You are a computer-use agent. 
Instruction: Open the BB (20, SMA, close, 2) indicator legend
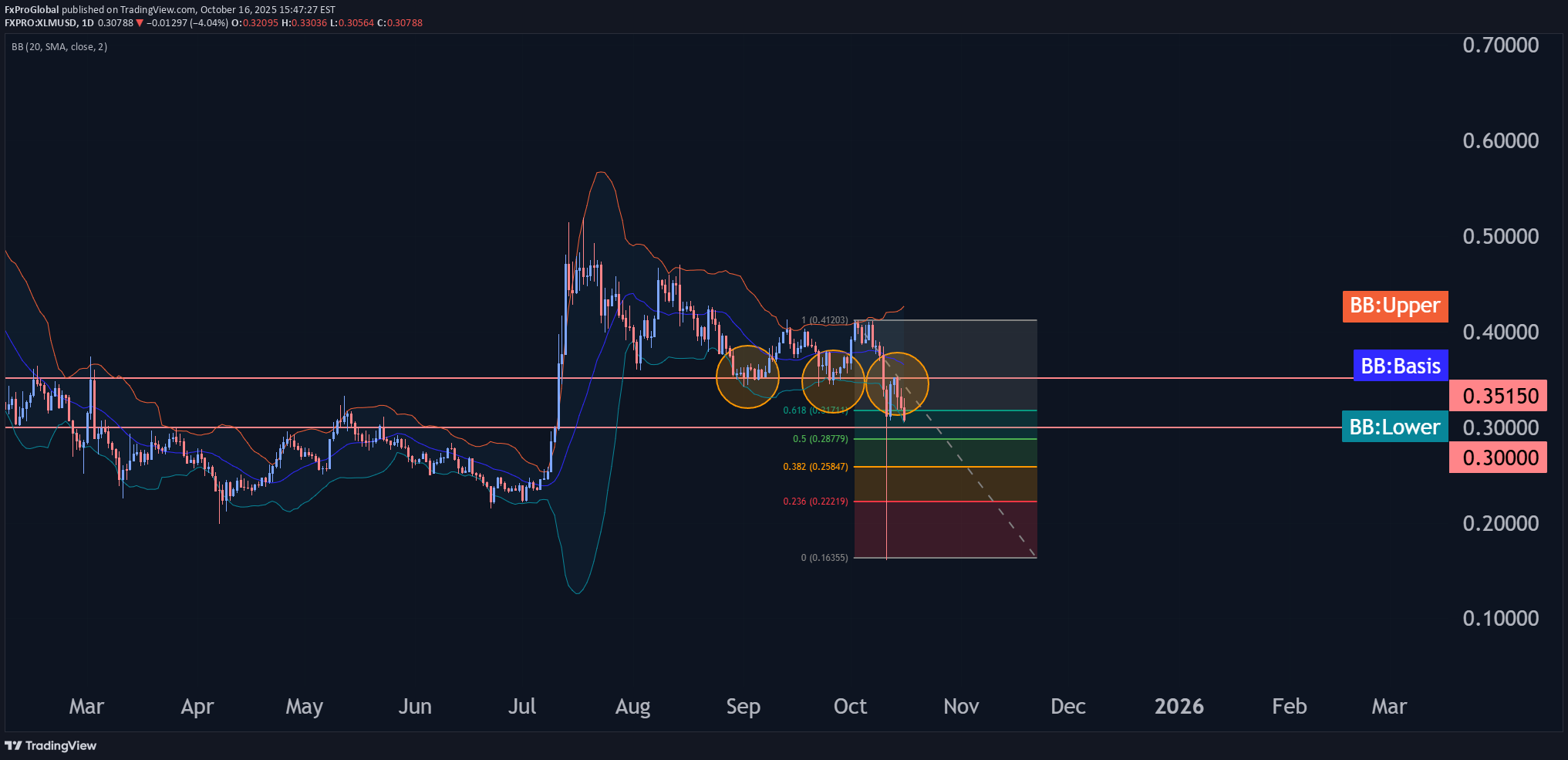click(x=59, y=47)
